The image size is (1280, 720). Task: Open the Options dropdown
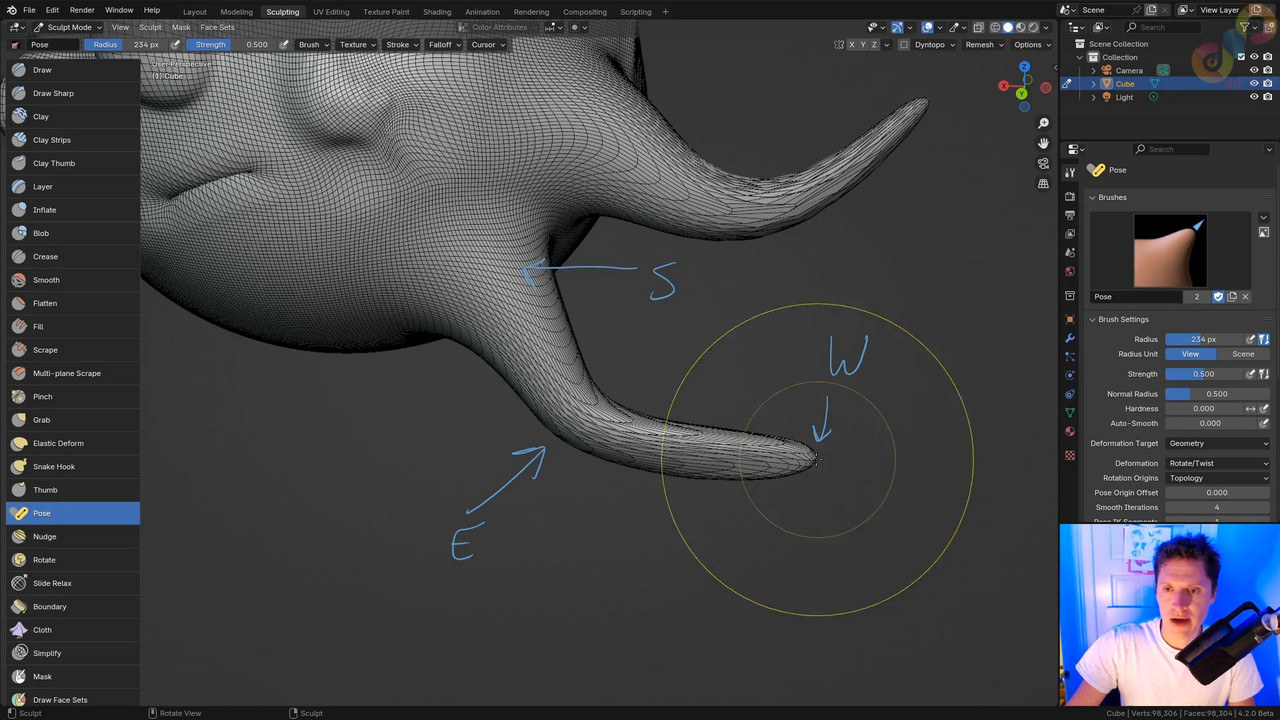[1031, 45]
